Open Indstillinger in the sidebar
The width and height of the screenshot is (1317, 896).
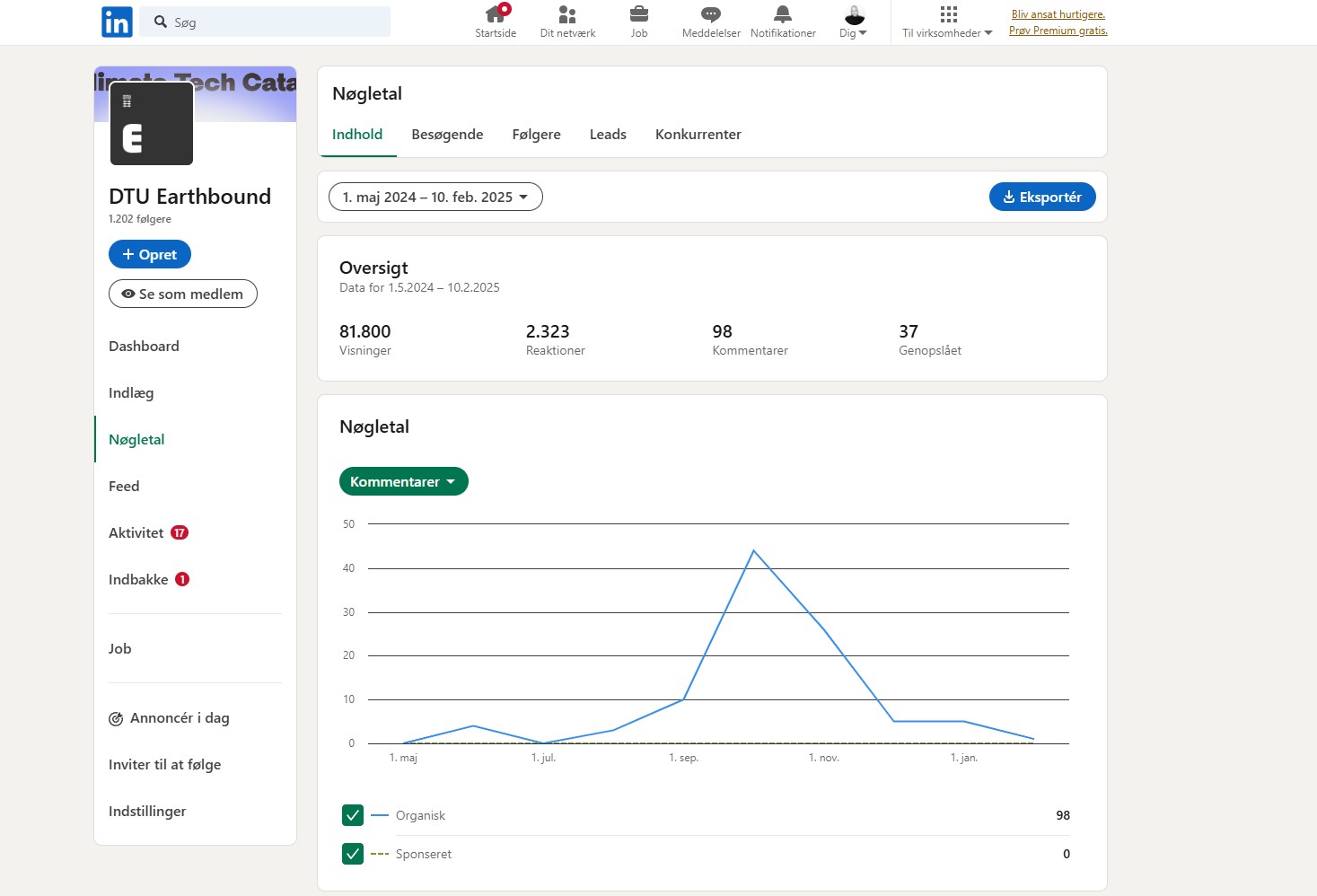[147, 812]
